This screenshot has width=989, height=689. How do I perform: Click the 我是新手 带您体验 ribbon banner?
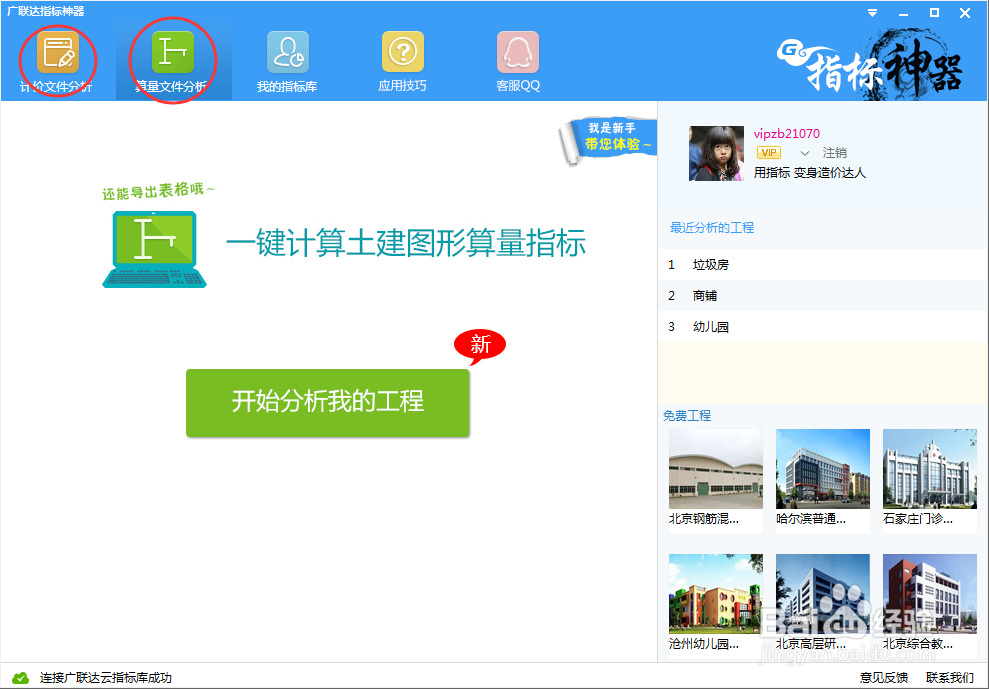609,139
